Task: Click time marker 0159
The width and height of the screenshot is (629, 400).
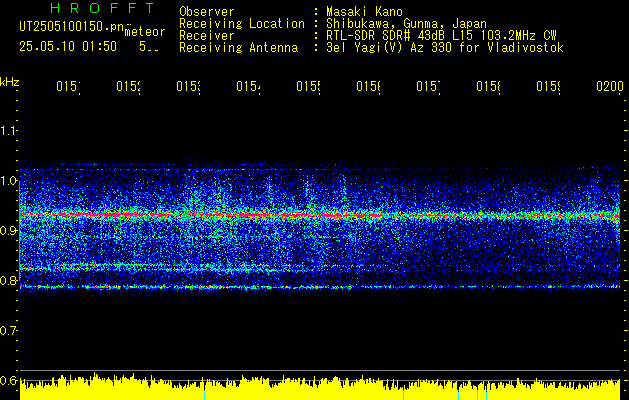Action: 548,86
